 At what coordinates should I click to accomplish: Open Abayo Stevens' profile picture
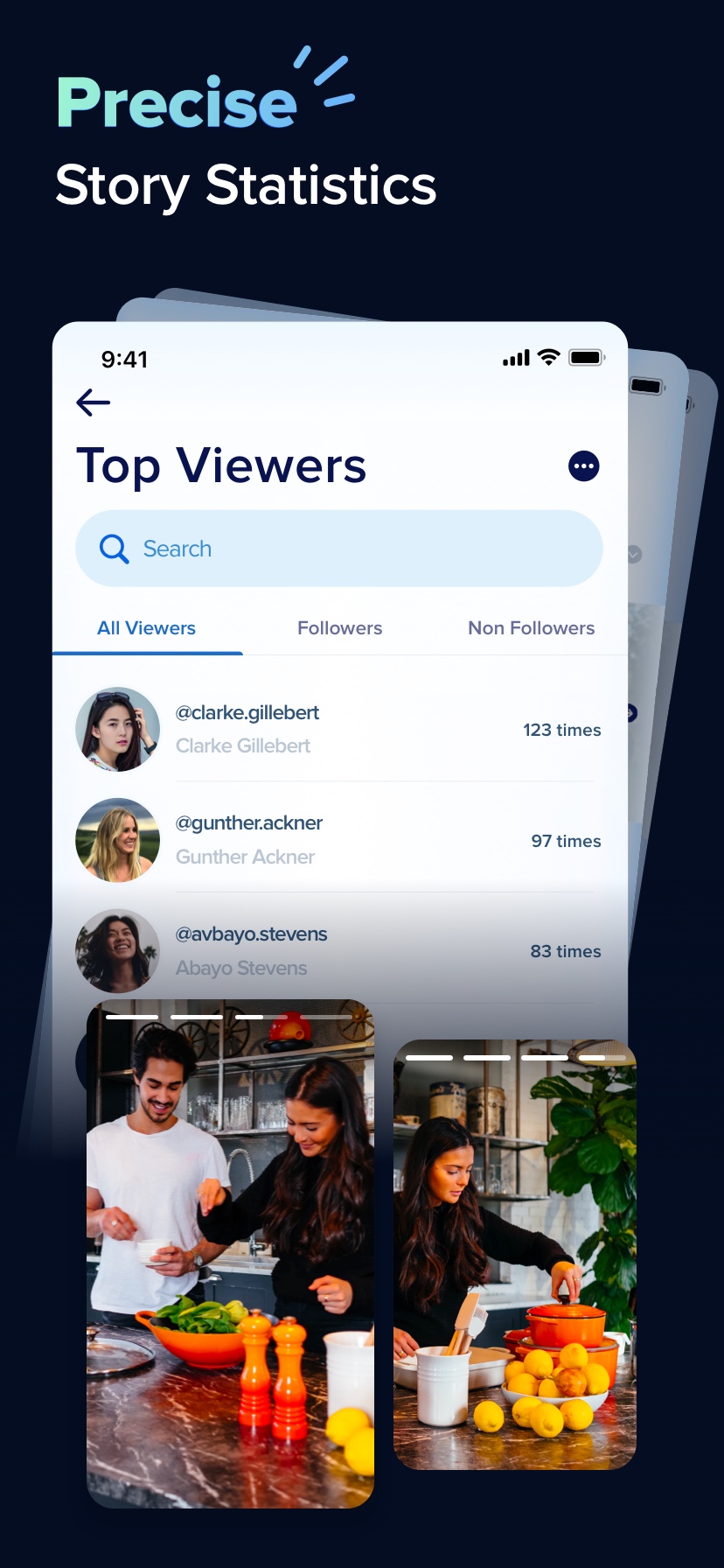point(118,951)
